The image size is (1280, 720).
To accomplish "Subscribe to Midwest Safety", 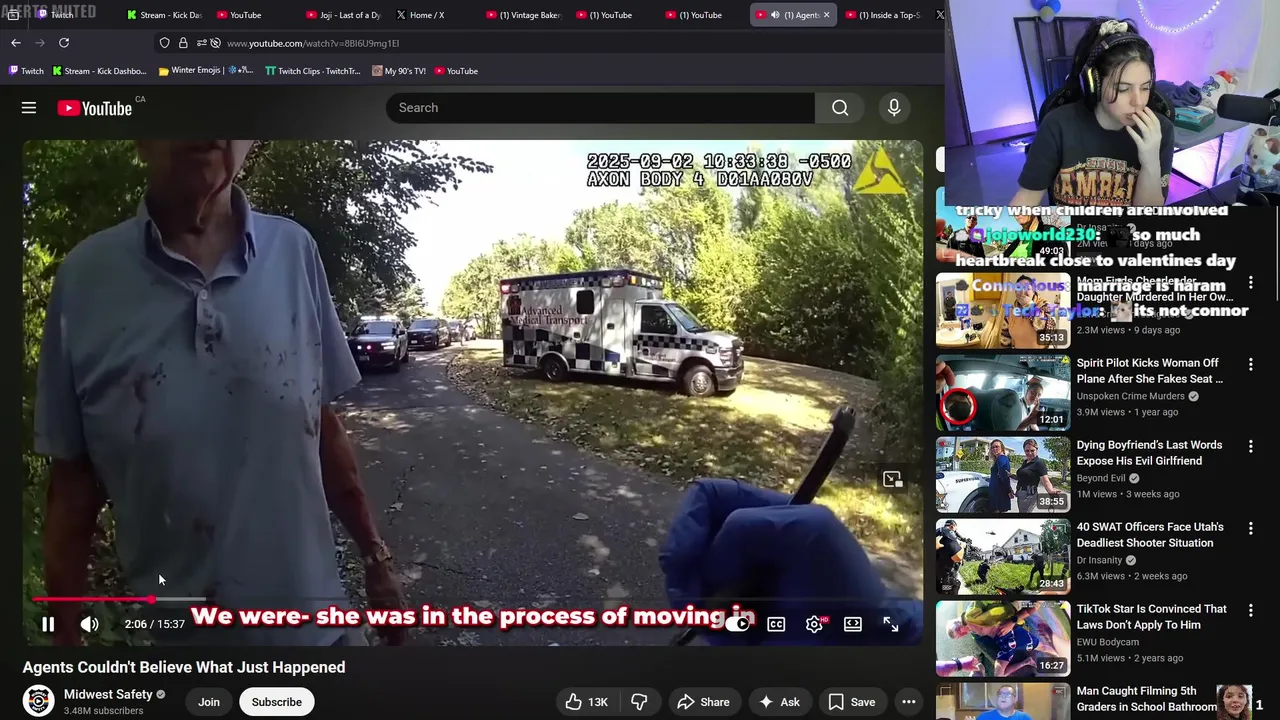I will click(277, 702).
